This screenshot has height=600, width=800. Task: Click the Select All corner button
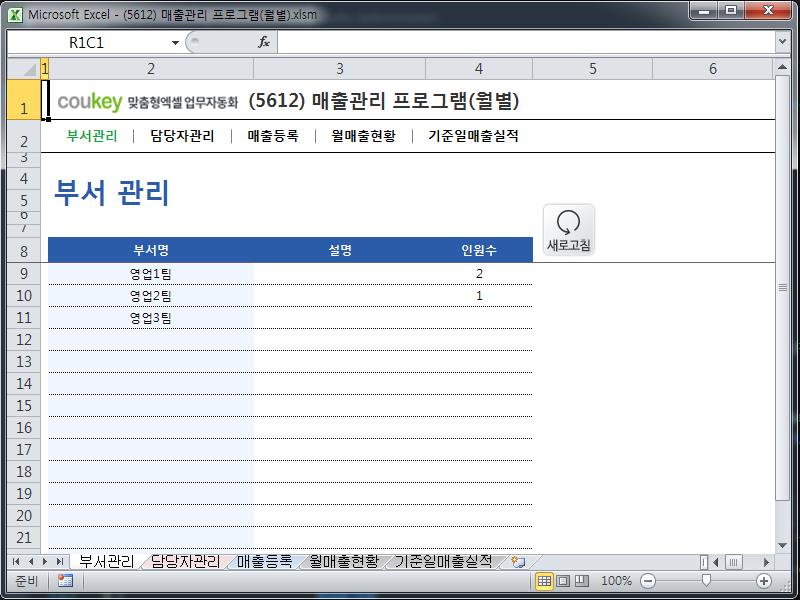click(23, 68)
